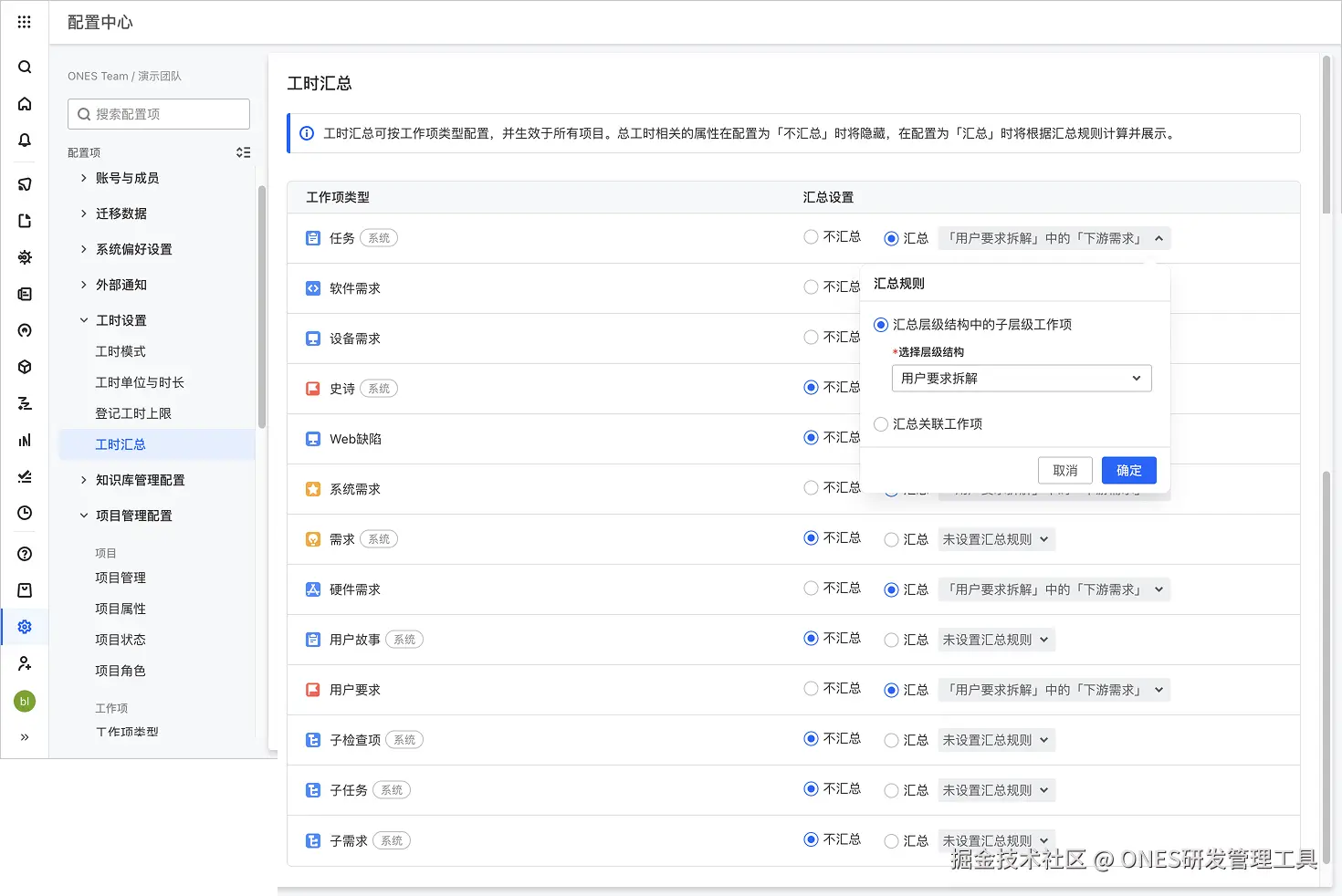The image size is (1342, 896).
Task: Open the bug-shaped testing icon in sidebar
Action: pos(25,257)
